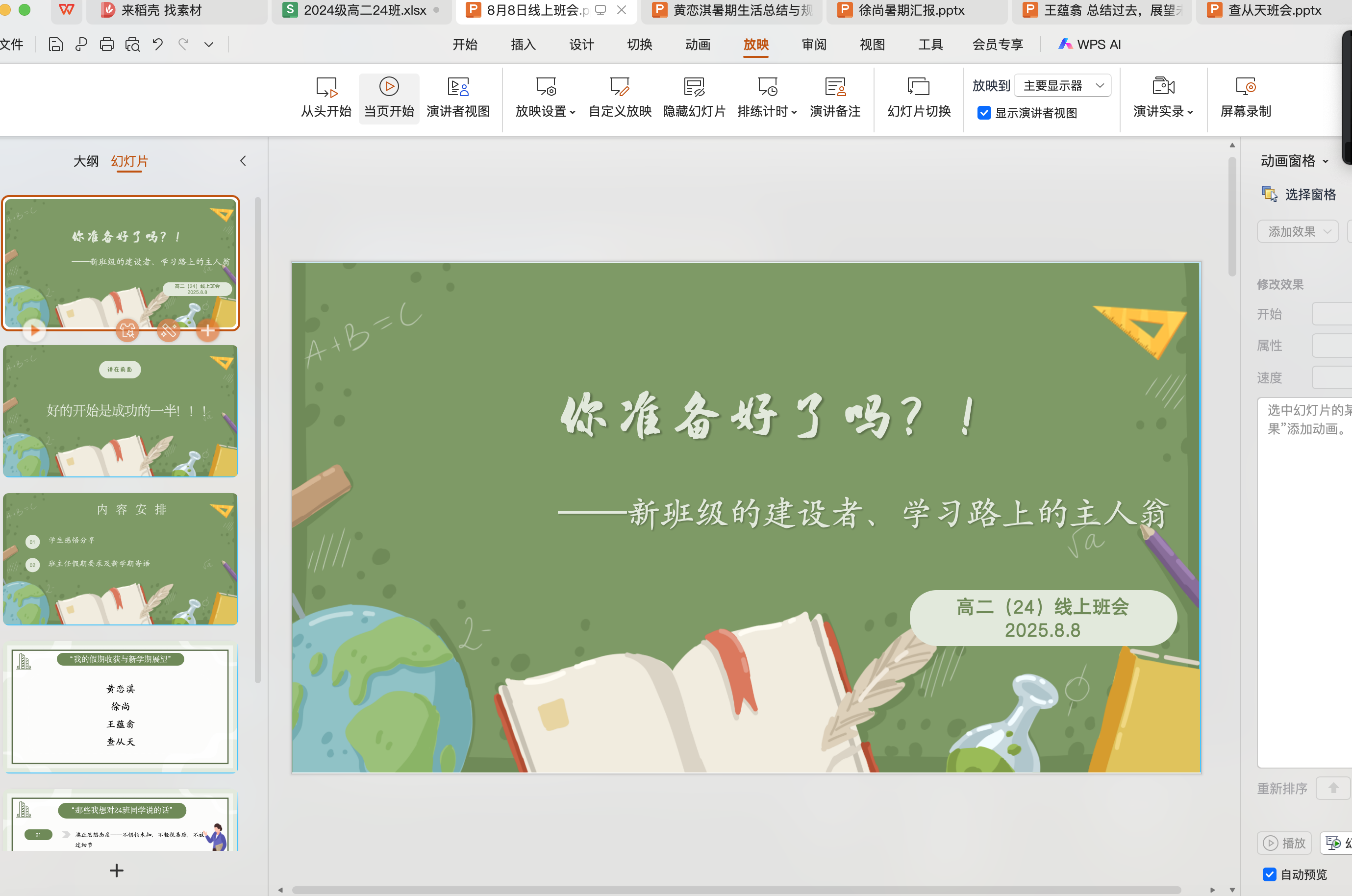Click the print icon in quick toolbar
The image size is (1352, 896).
(106, 45)
